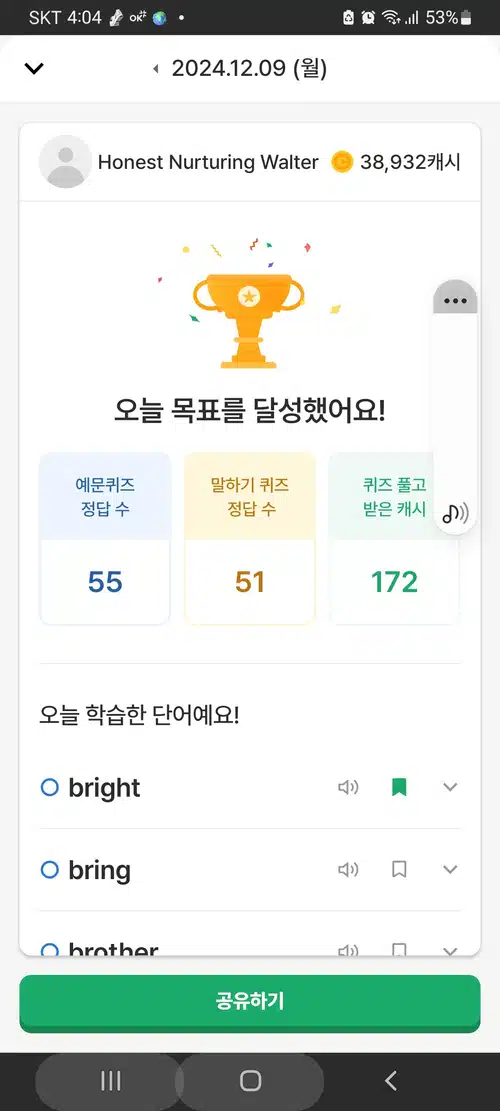Image resolution: width=500 pixels, height=1111 pixels.
Task: Tap the gold cash coin icon
Action: 342,162
